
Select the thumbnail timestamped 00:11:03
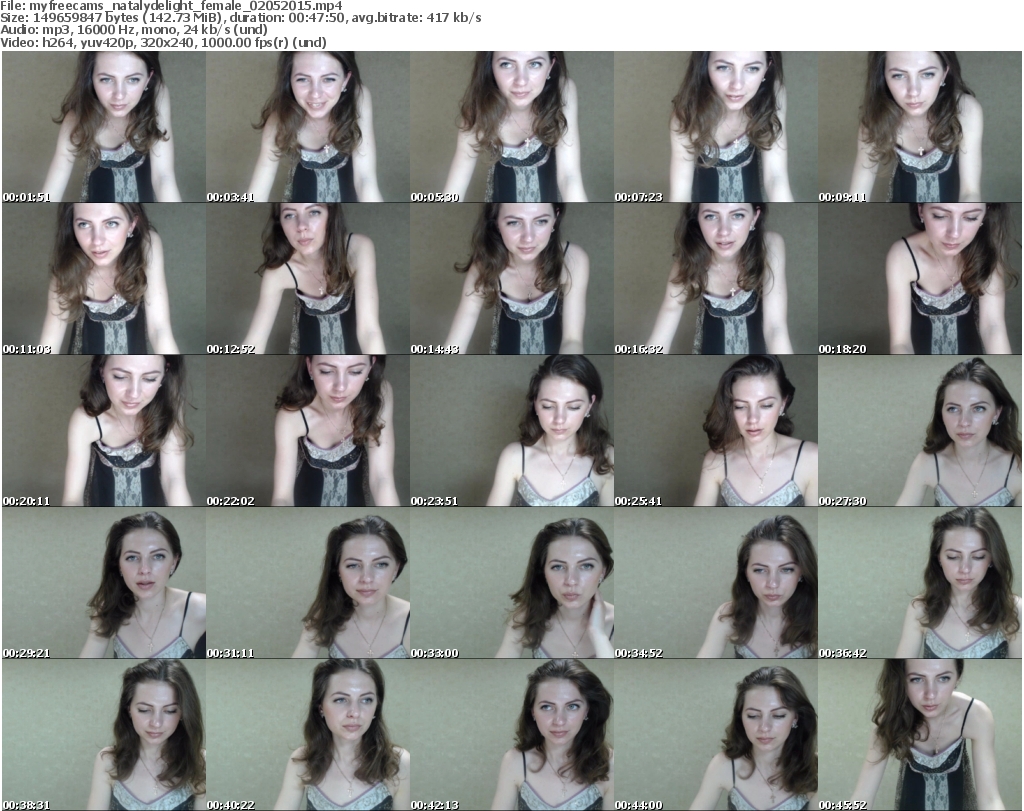104,279
